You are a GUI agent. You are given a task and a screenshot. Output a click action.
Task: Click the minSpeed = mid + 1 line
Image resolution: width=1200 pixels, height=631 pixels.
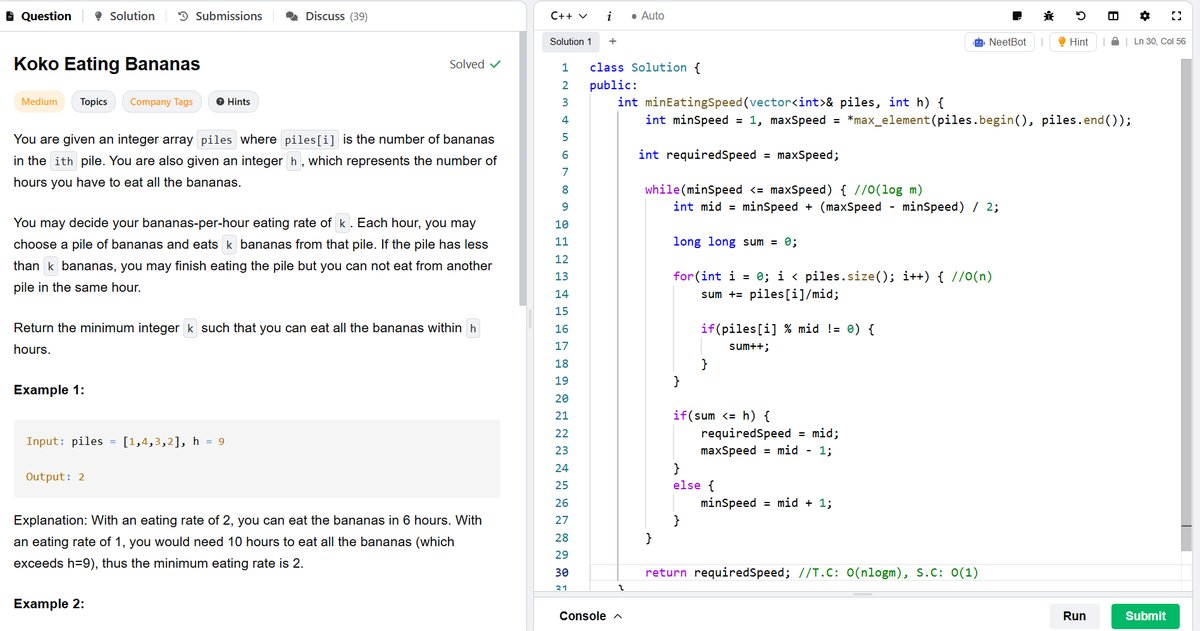coord(766,503)
